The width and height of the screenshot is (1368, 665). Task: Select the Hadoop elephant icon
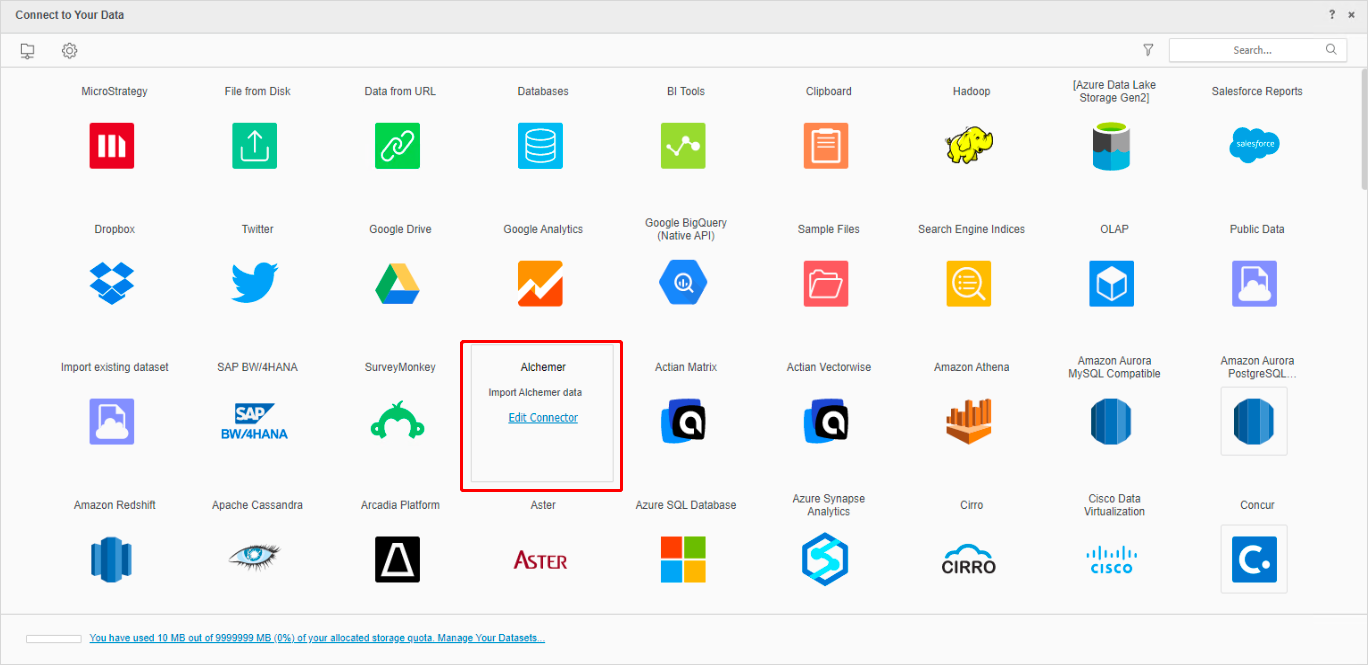click(969, 146)
